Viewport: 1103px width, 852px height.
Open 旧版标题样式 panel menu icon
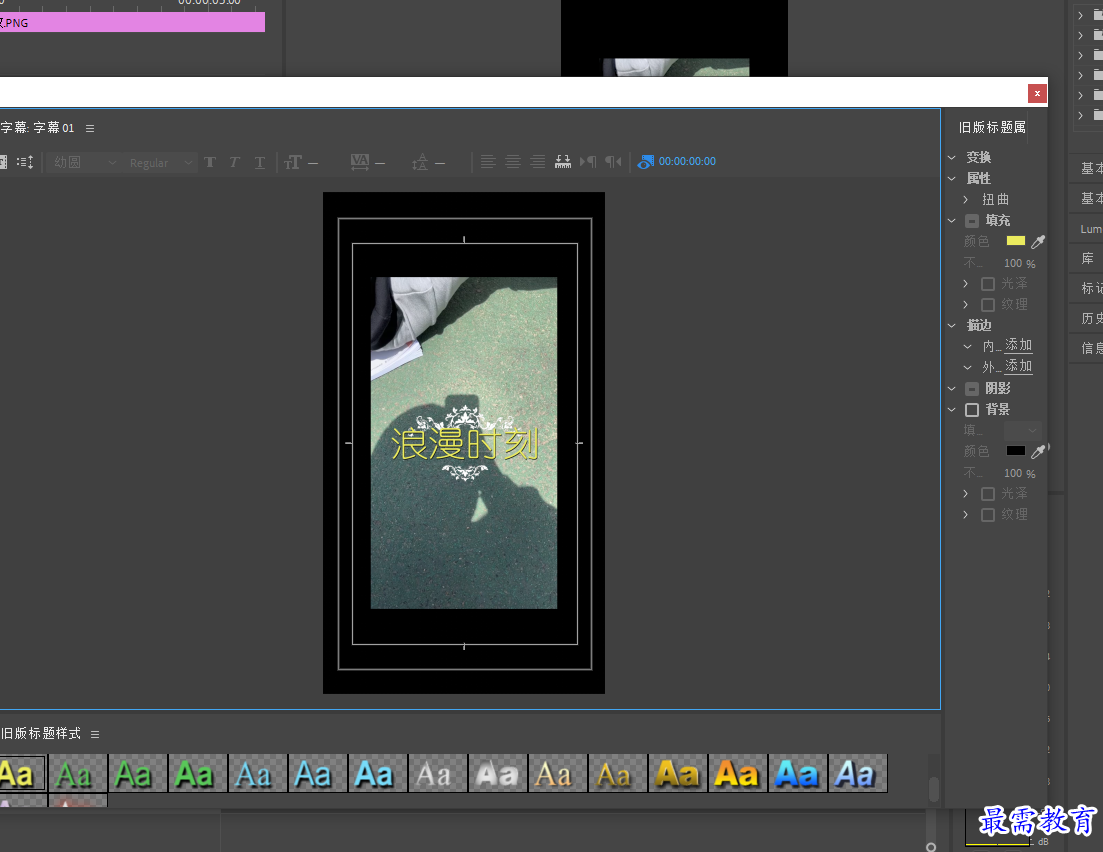point(95,734)
